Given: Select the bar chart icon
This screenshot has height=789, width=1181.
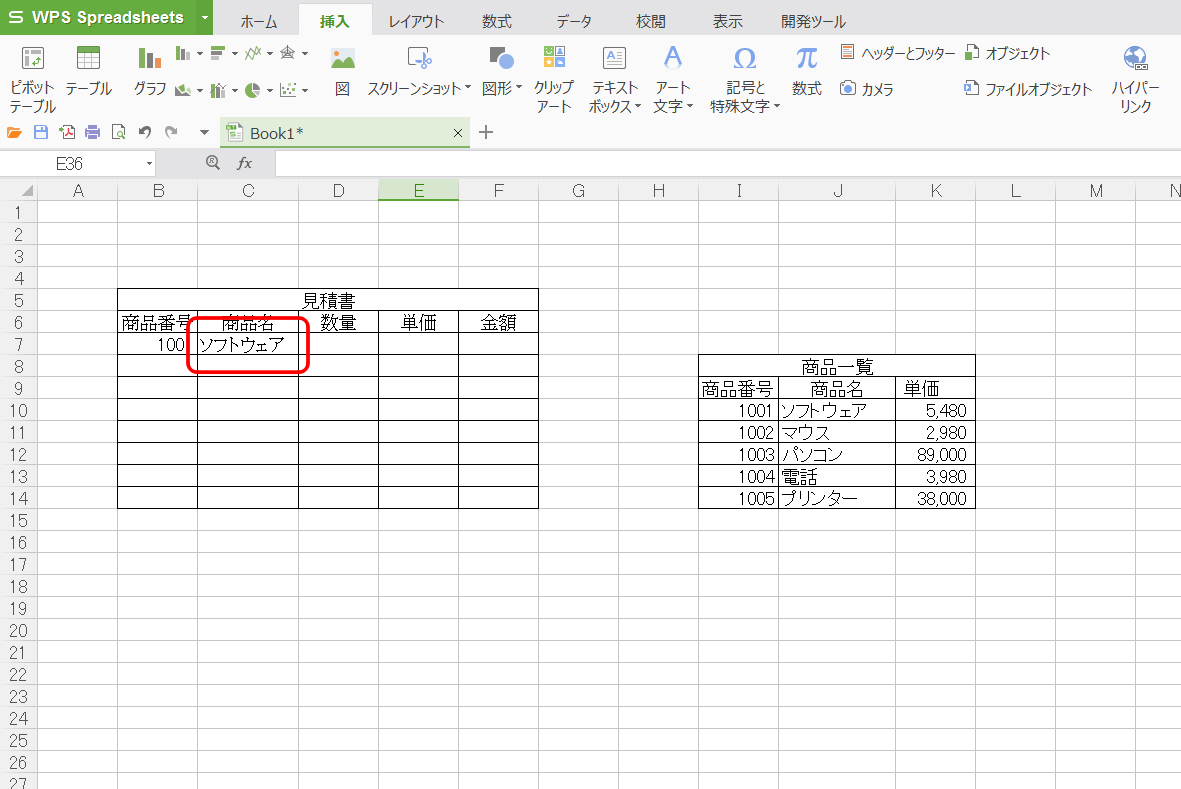Looking at the screenshot, I should (218, 53).
